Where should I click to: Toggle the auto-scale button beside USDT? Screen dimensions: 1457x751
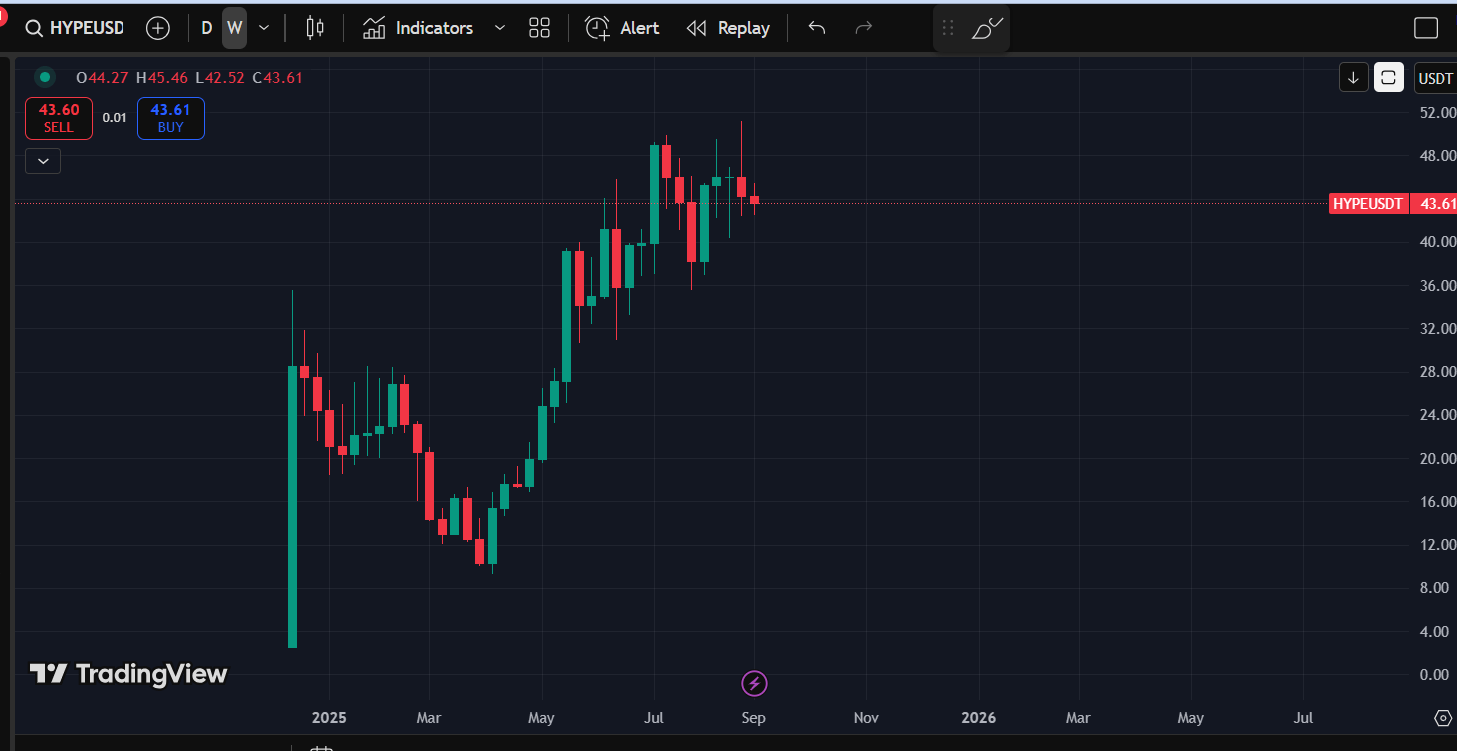1388,77
